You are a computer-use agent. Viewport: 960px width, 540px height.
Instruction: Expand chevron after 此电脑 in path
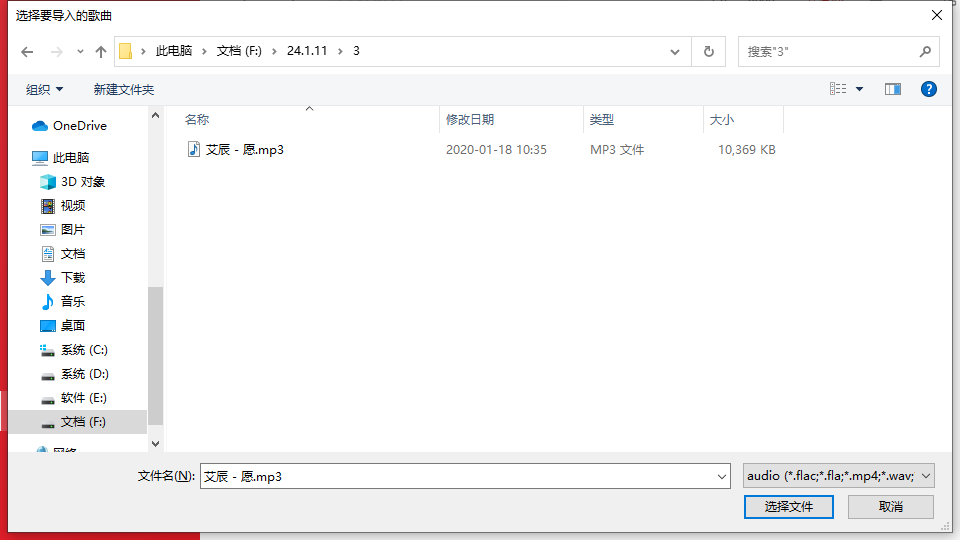204,51
